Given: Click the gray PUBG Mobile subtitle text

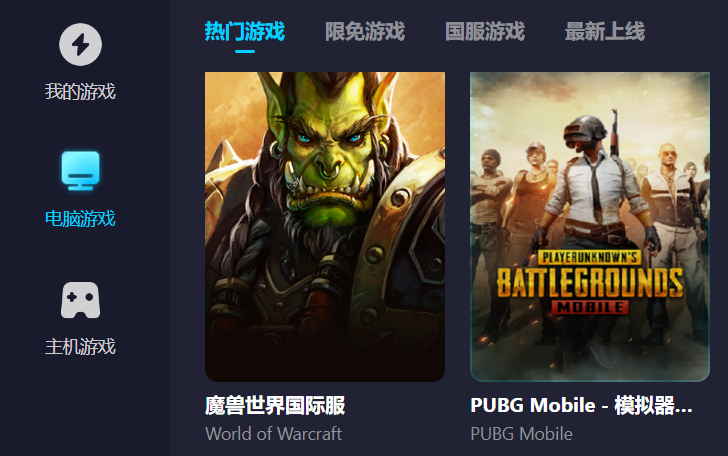Looking at the screenshot, I should click(x=521, y=434).
